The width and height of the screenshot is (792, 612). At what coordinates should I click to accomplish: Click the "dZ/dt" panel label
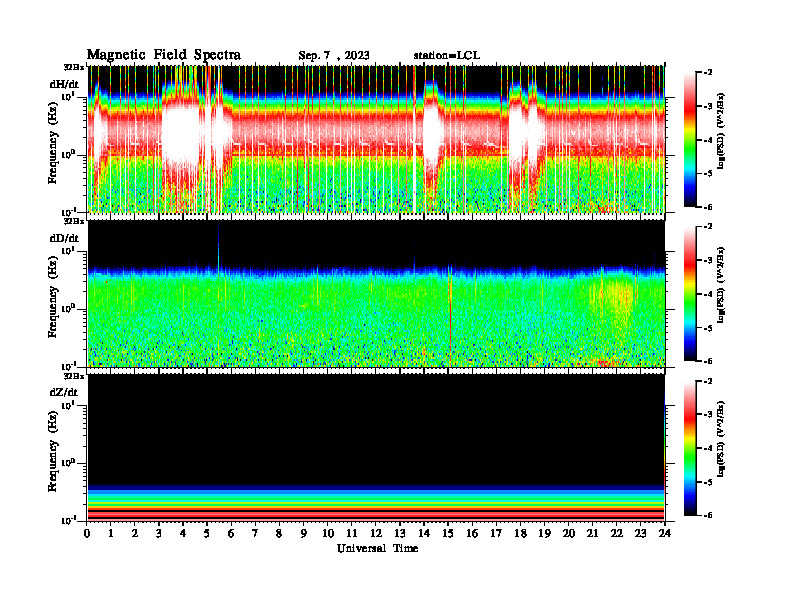point(64,392)
